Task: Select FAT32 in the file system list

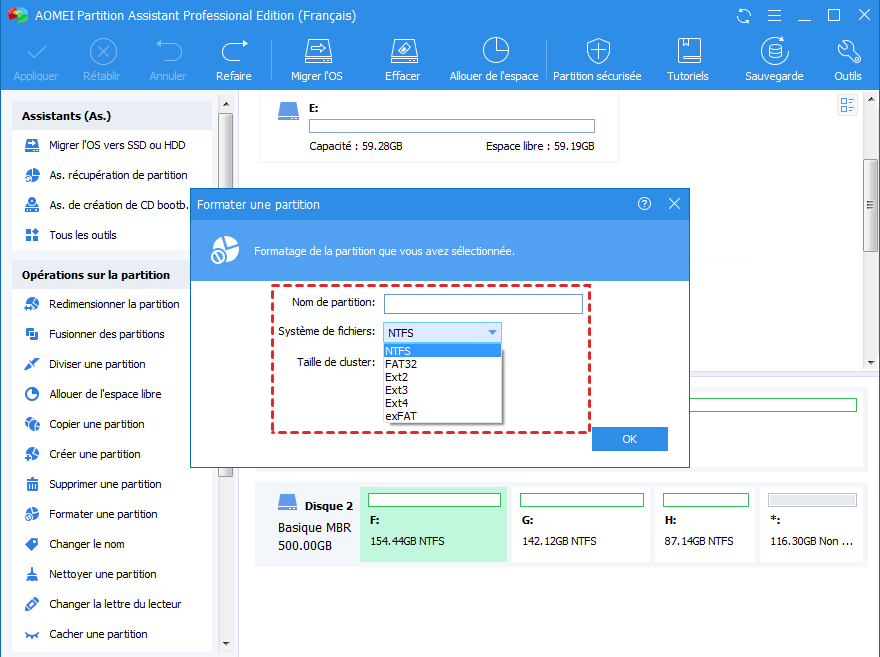Action: (442, 364)
